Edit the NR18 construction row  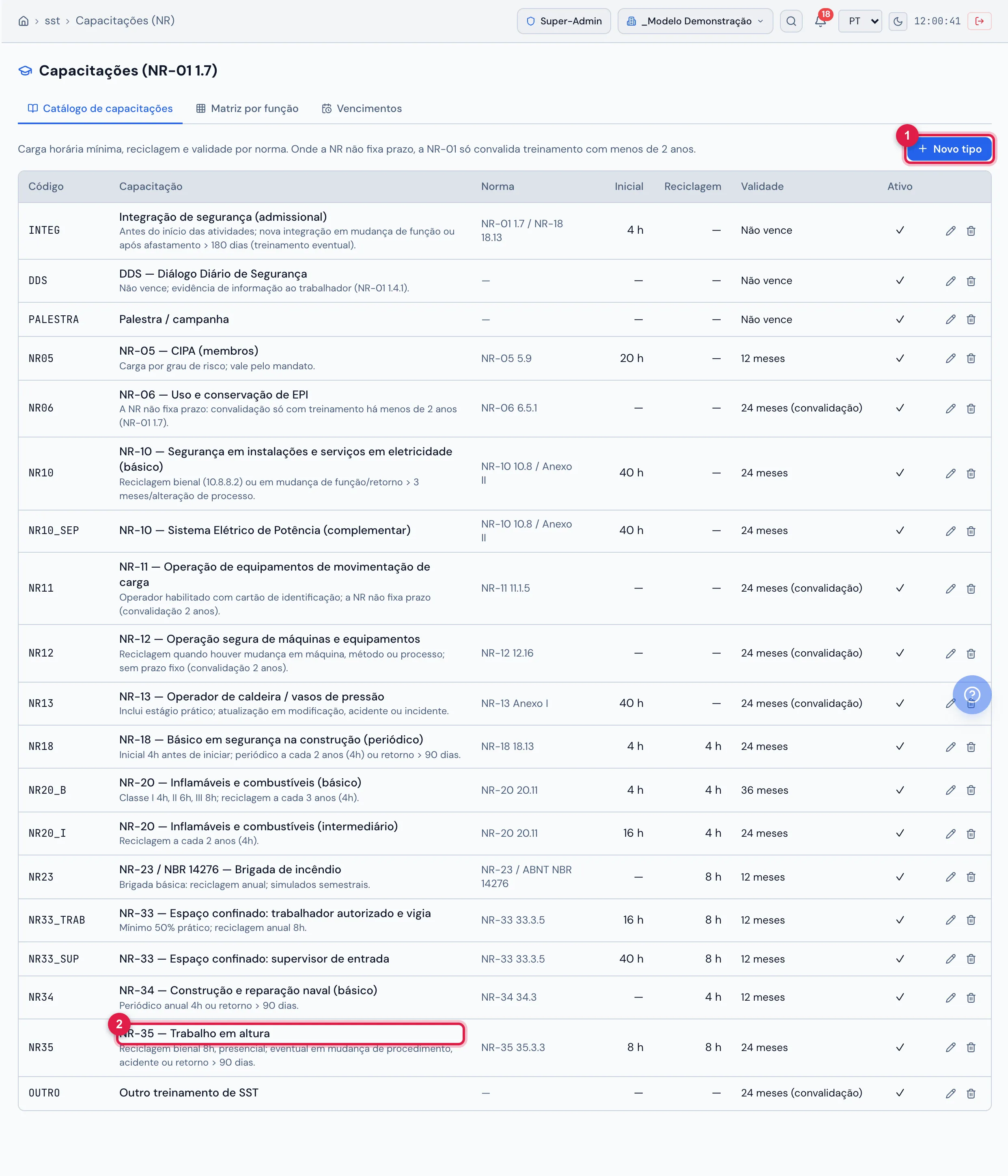point(951,746)
